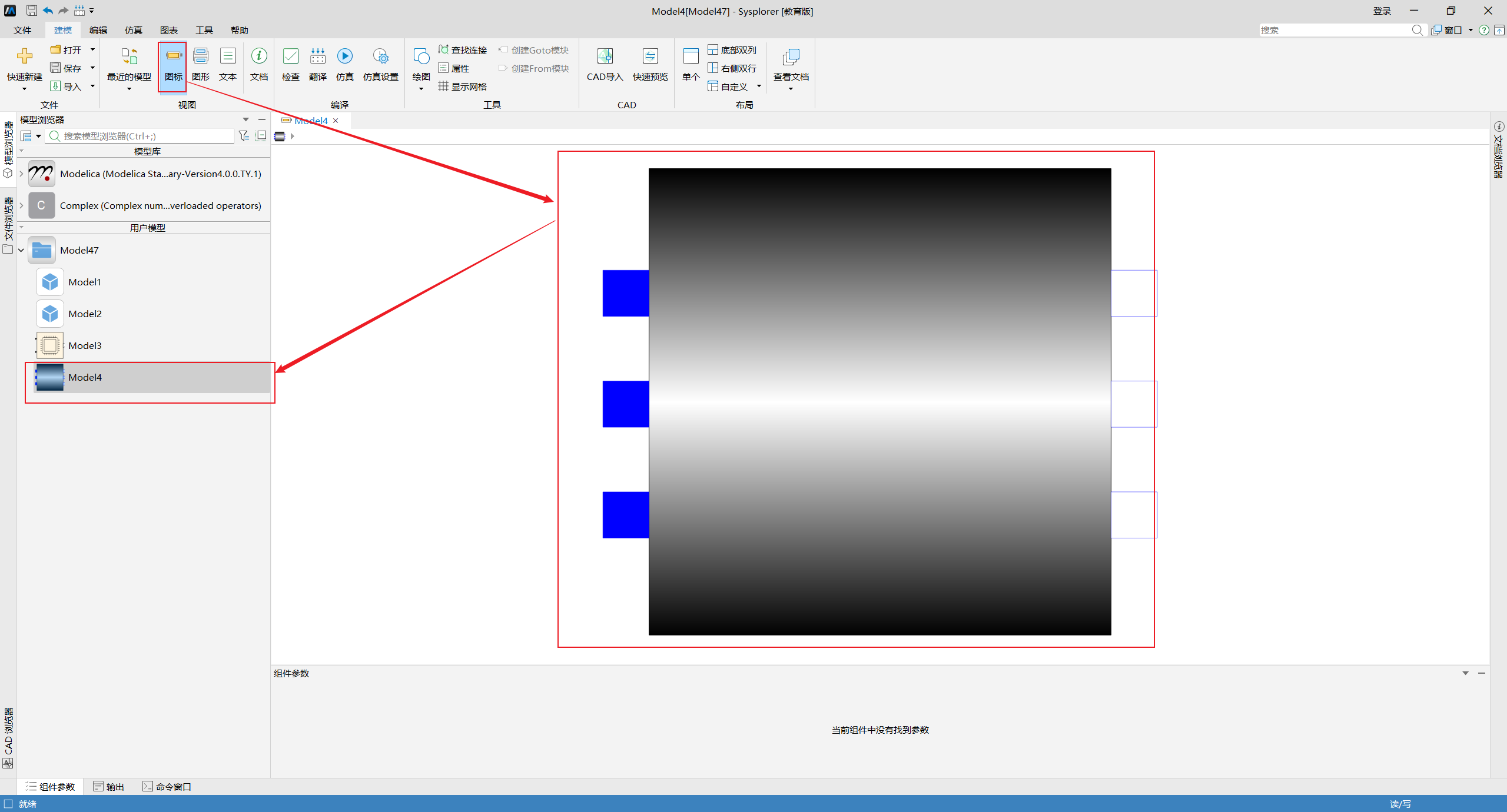Switch to Output (输出) bottom tab

click(109, 787)
